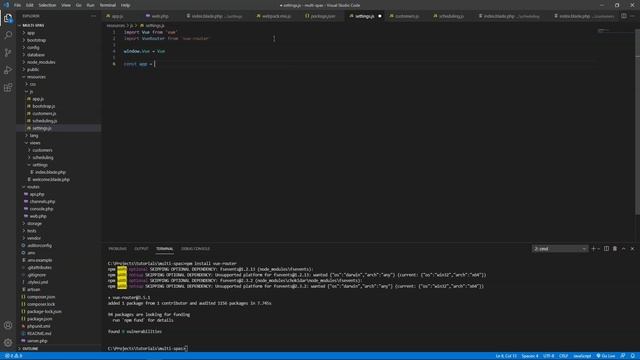Open the Edit menu
Viewport: 640px width, 360px height.
pos(30,5)
